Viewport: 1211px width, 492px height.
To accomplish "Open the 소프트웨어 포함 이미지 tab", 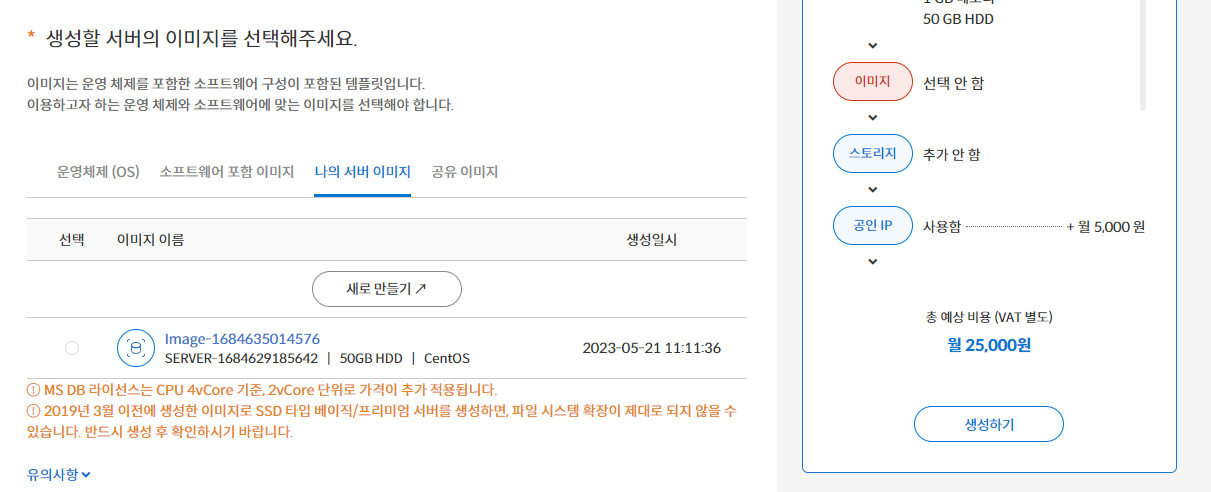I will tap(227, 172).
